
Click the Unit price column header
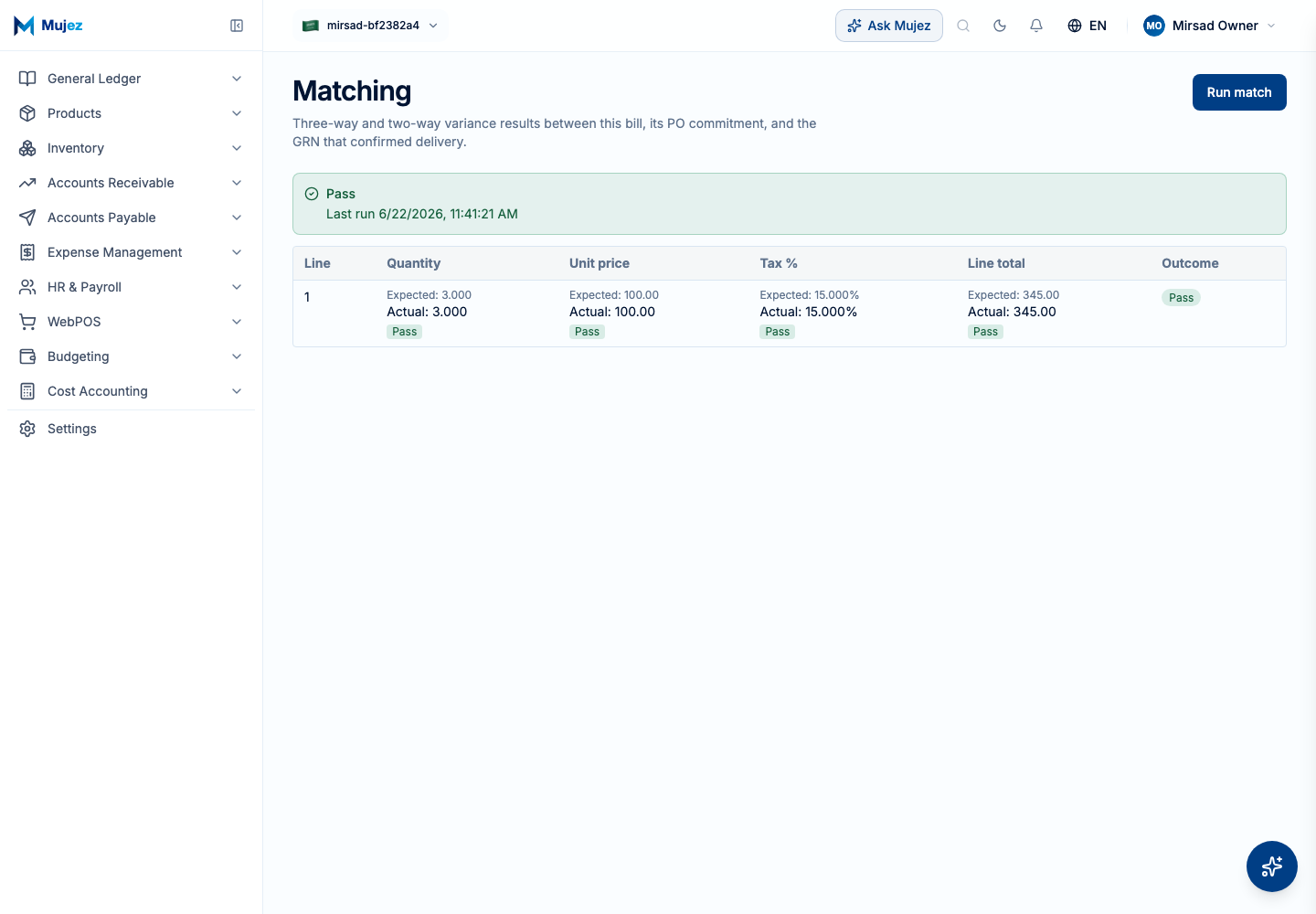(x=600, y=263)
